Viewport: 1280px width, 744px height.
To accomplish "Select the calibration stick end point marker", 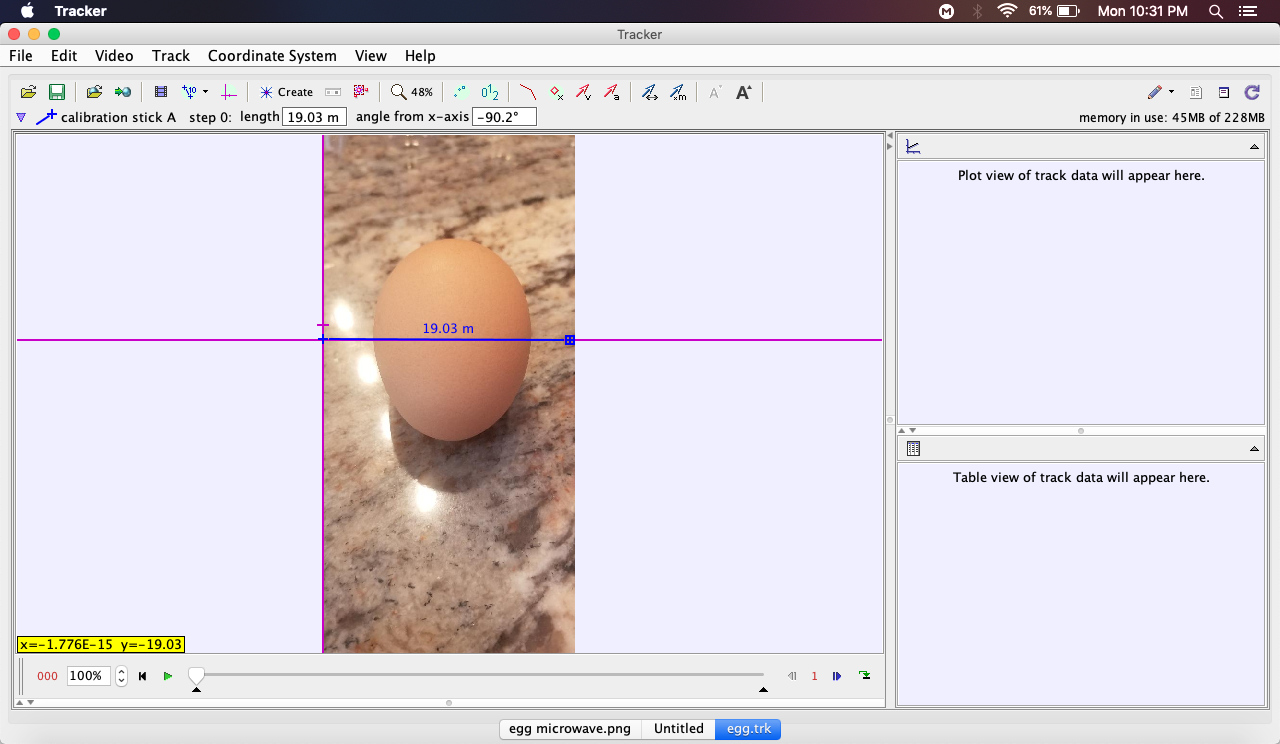I will pos(570,340).
